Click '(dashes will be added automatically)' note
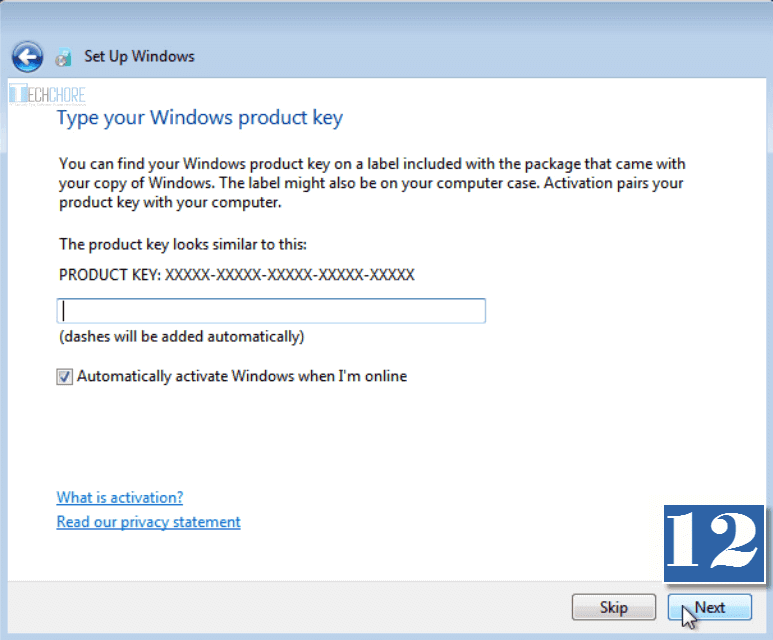 coord(181,337)
